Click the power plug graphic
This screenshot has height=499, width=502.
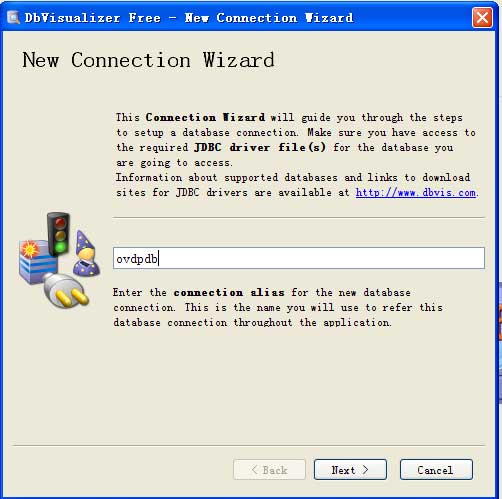point(66,290)
